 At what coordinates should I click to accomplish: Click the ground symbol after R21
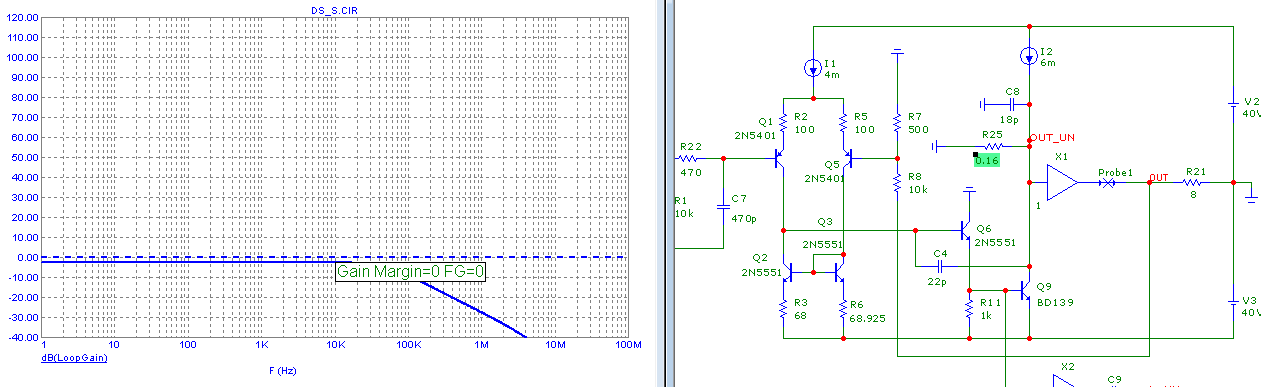coord(1252,197)
